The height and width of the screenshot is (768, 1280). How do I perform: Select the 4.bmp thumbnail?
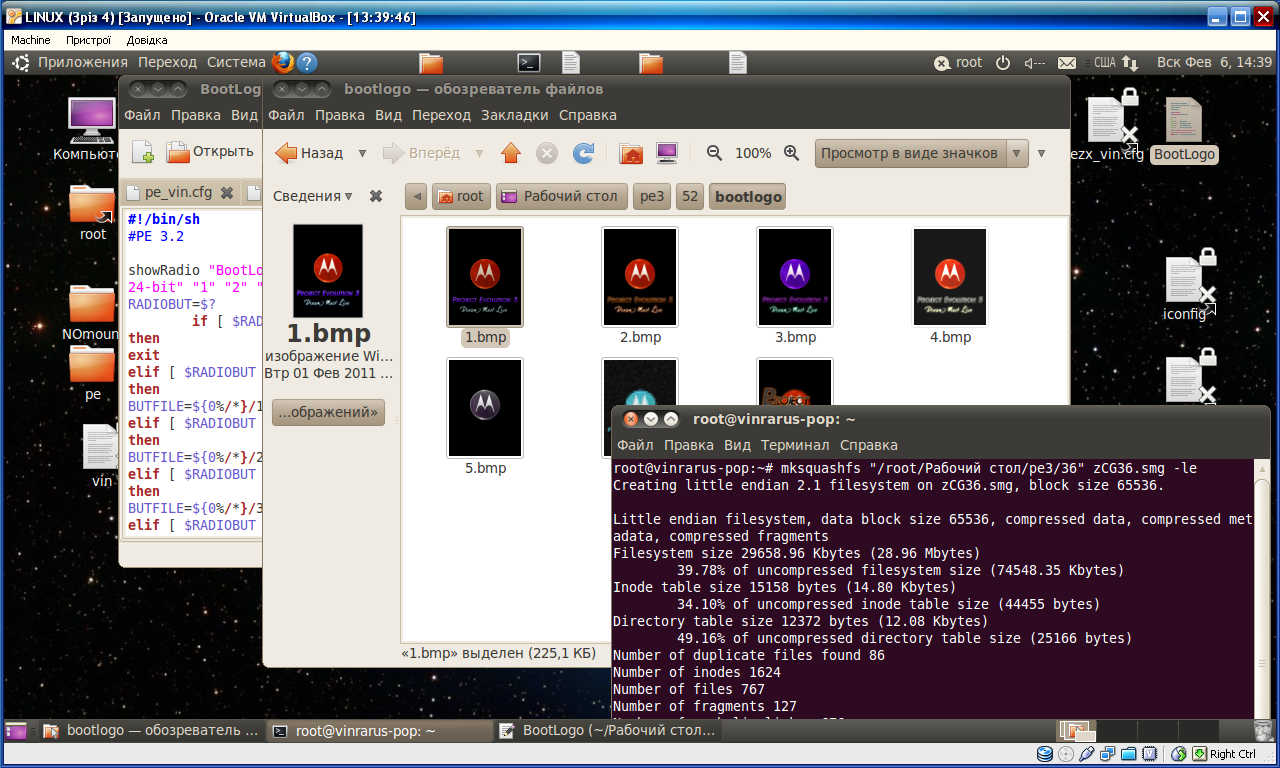click(x=950, y=277)
